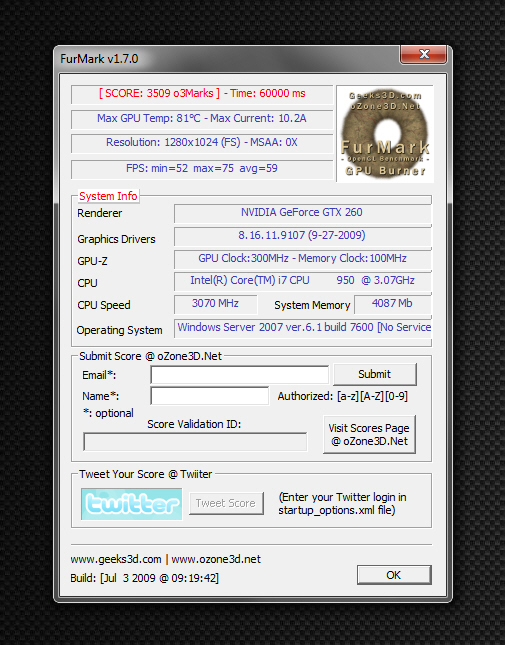
Task: Click the driver version 8.16.11.9107 value
Action: 302,236
